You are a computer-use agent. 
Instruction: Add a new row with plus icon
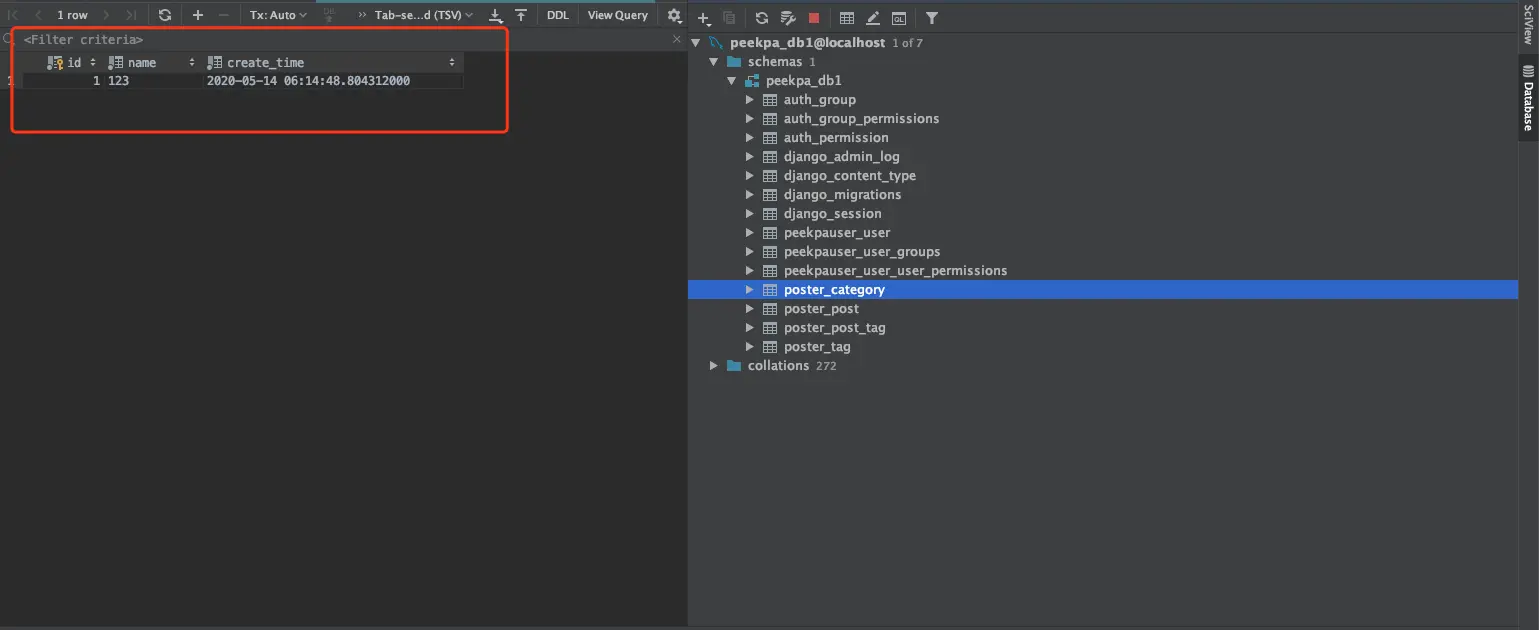tap(197, 15)
